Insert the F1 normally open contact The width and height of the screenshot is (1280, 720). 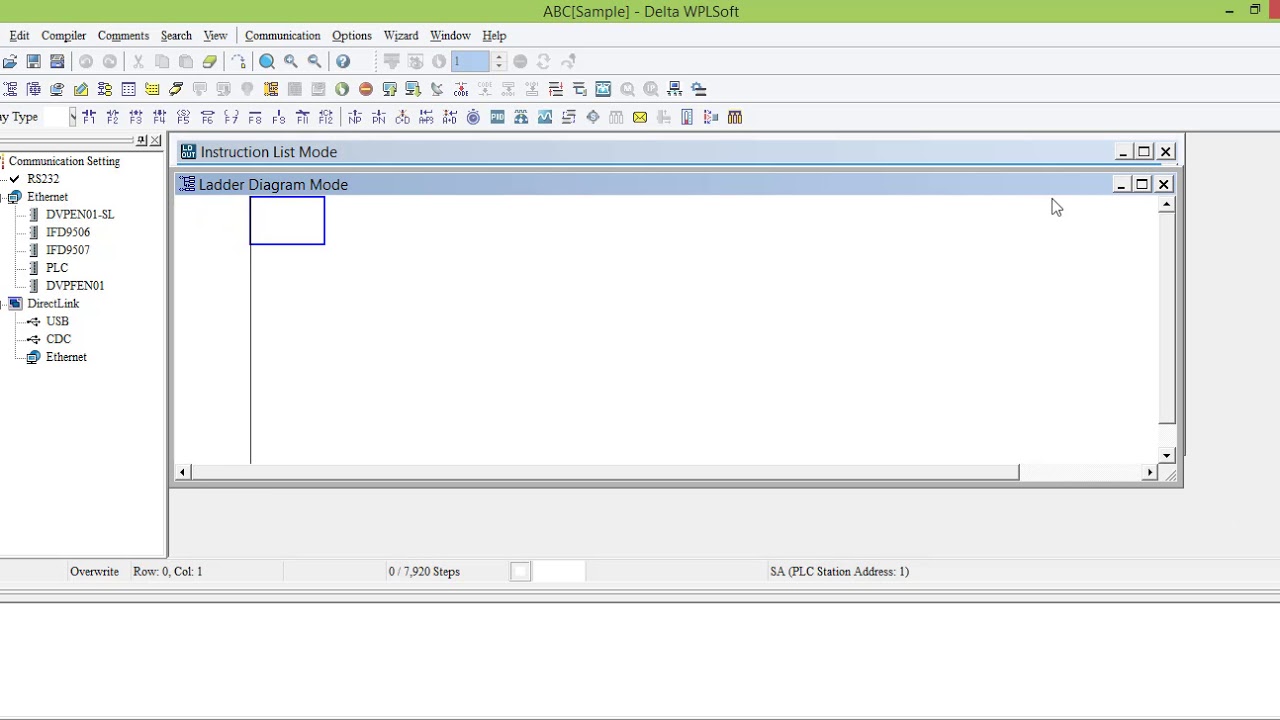[x=88, y=117]
